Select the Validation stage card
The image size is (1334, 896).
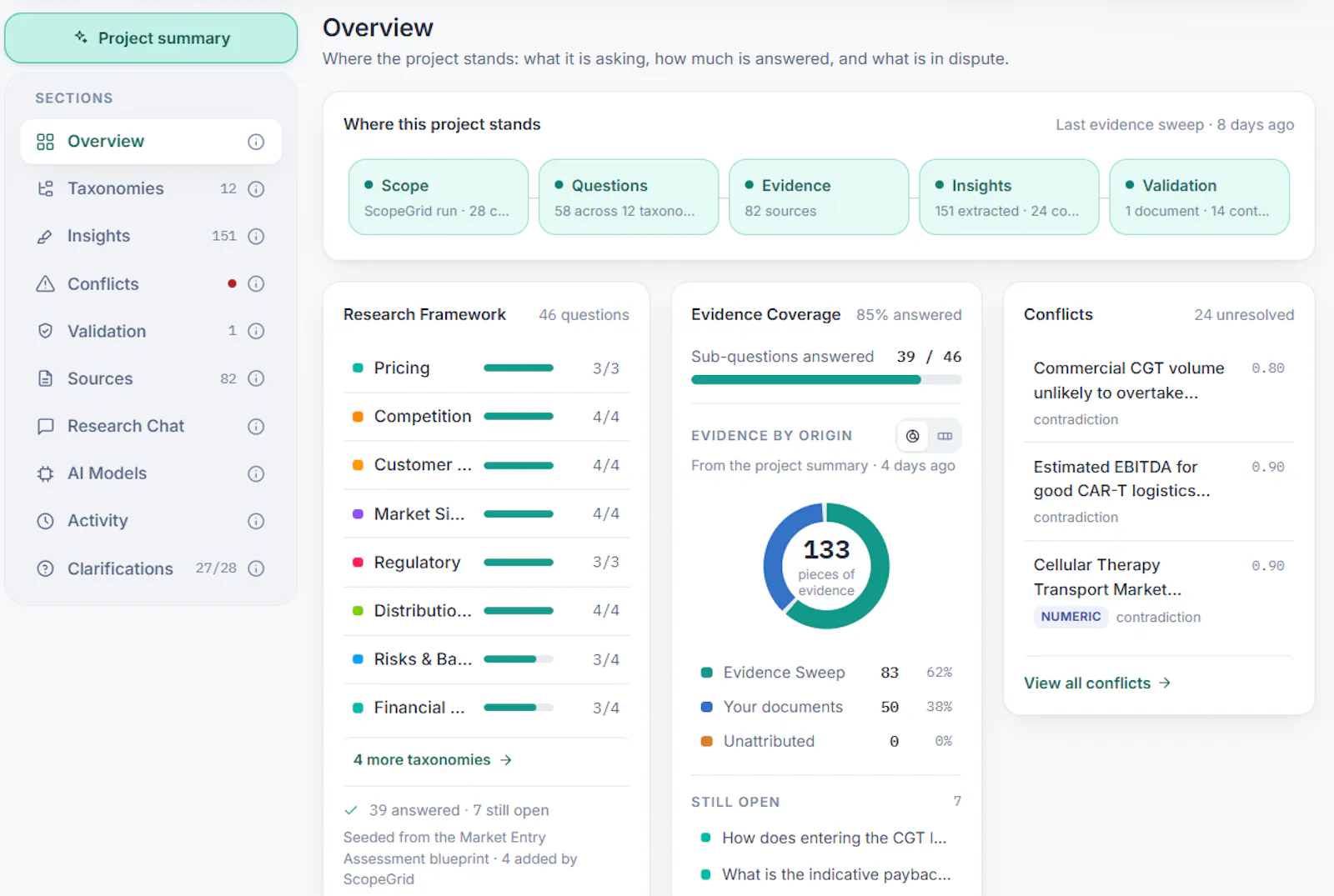pyautogui.click(x=1200, y=198)
